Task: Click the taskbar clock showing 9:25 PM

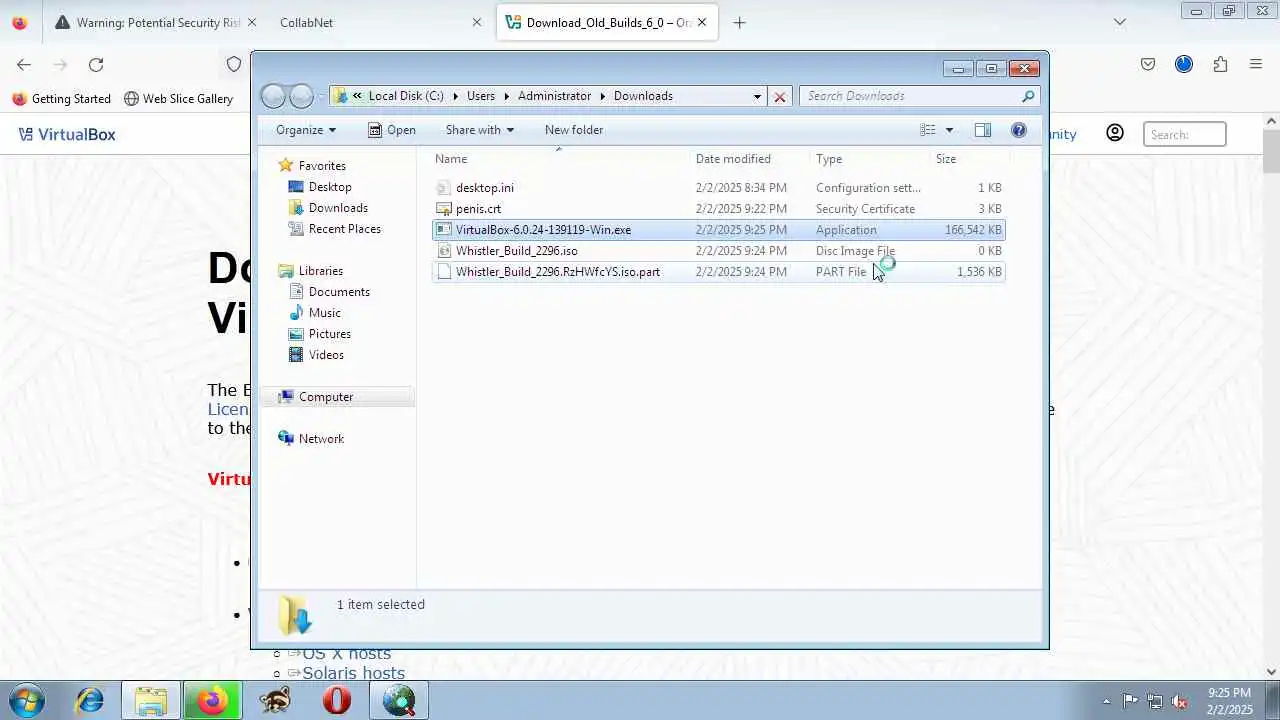Action: pos(1229,701)
